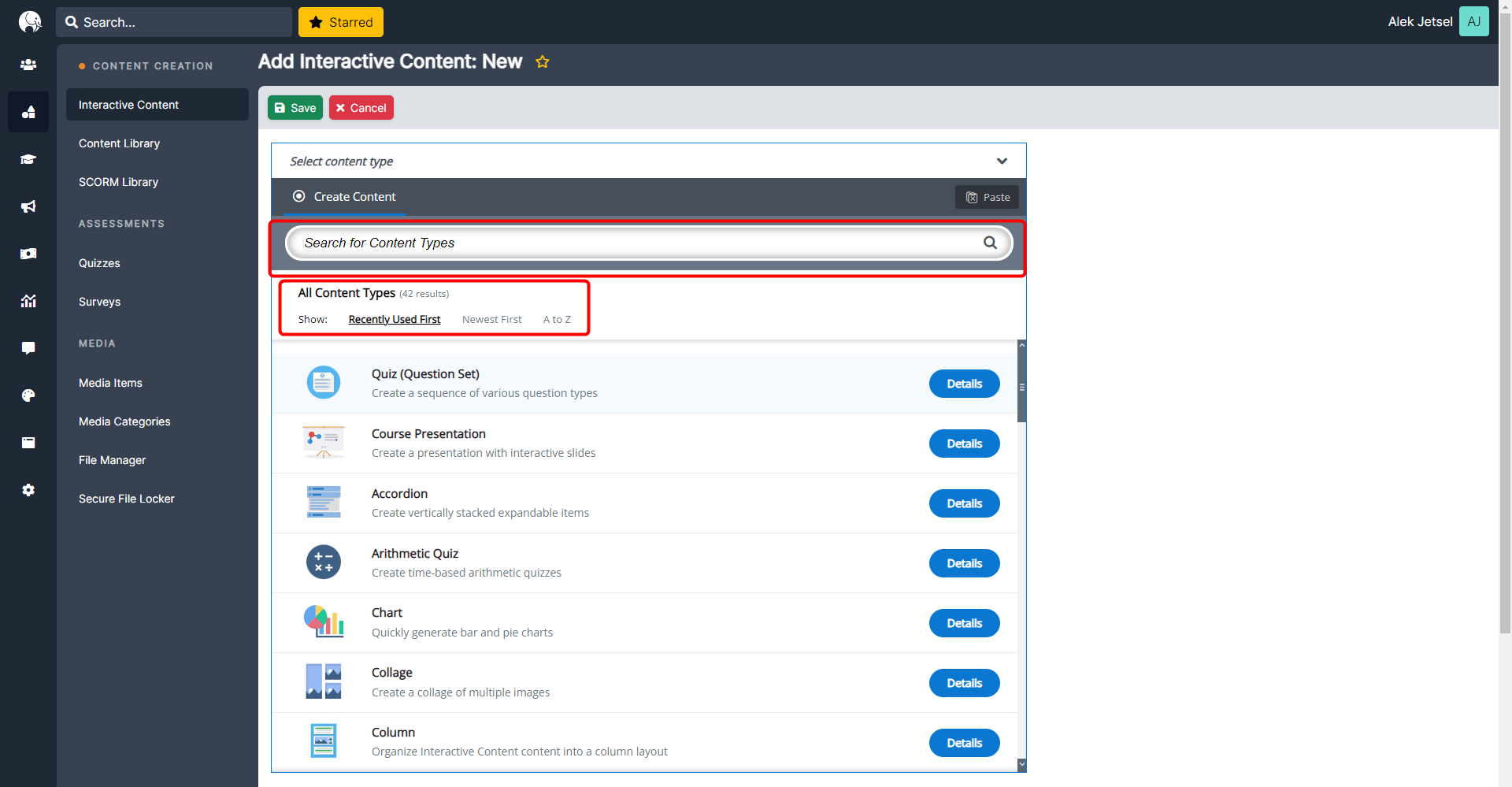The image size is (1512, 787).
Task: Click the top bar Search field
Action: 174,22
